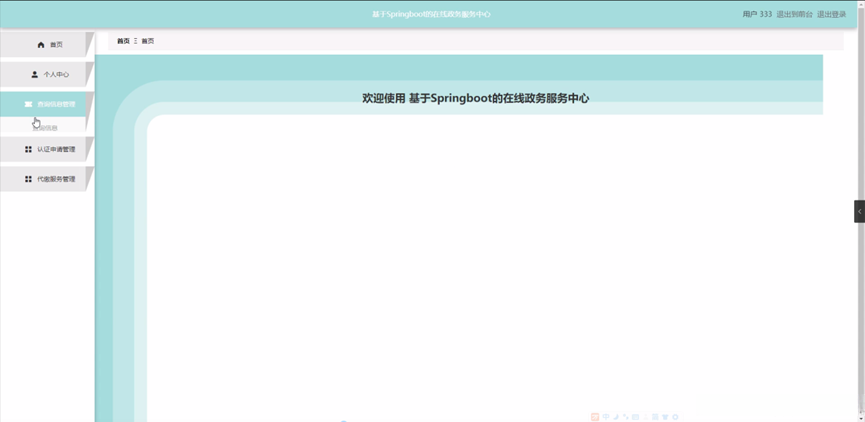Image resolution: width=865 pixels, height=422 pixels.
Task: Toggle the 中 language mode icon
Action: (x=606, y=417)
